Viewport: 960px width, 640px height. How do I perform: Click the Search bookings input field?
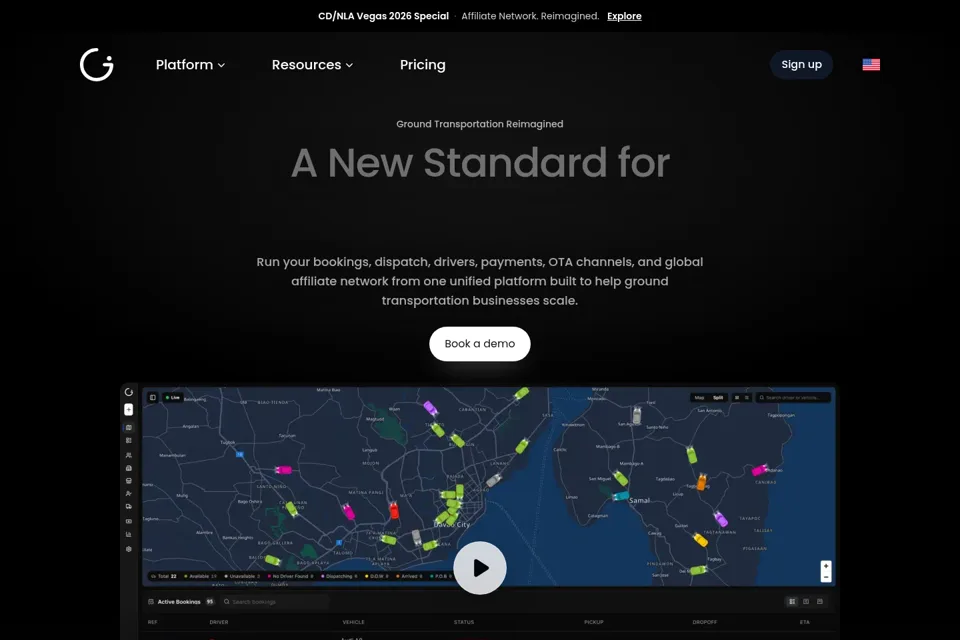pos(274,601)
